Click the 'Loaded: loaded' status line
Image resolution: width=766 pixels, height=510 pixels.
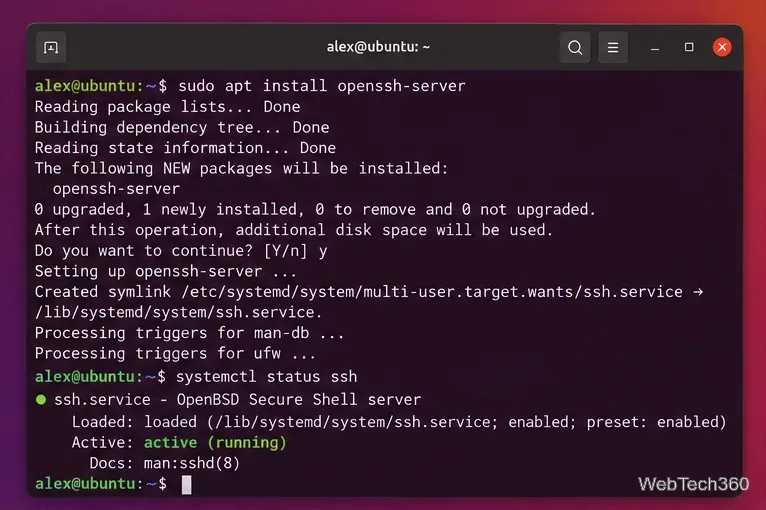click(x=399, y=422)
